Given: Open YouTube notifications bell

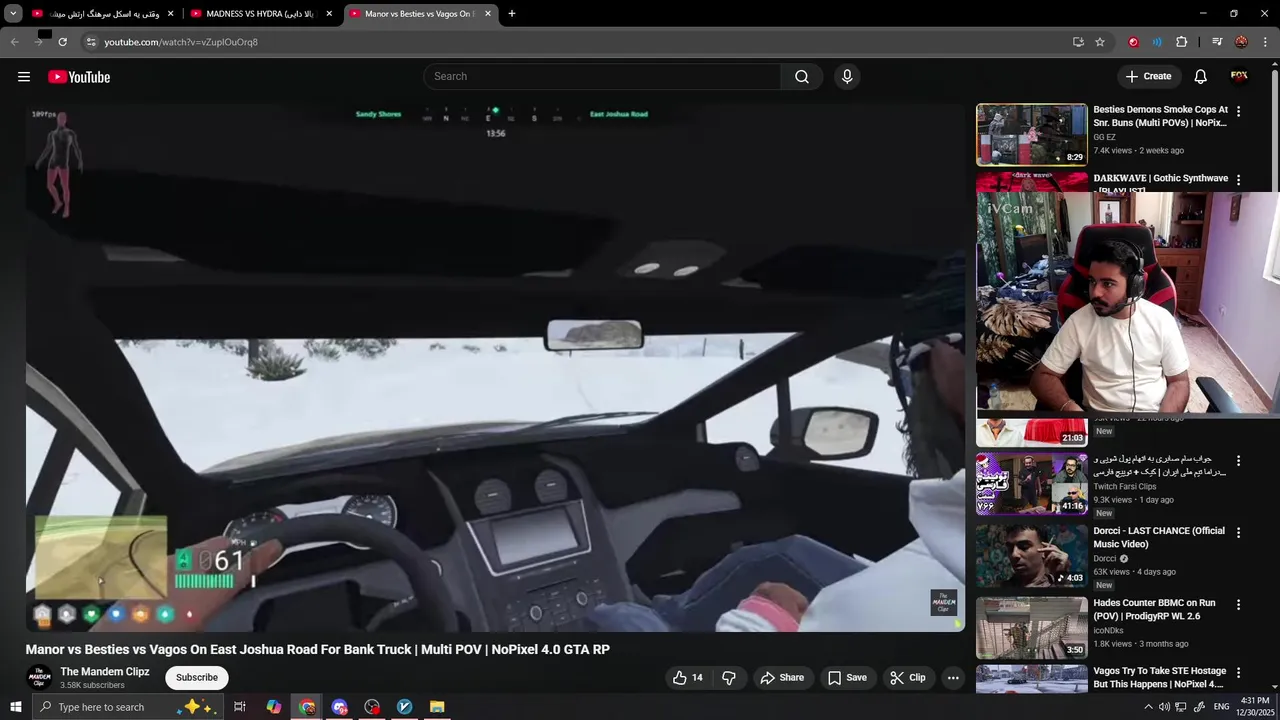Looking at the screenshot, I should click(1200, 77).
